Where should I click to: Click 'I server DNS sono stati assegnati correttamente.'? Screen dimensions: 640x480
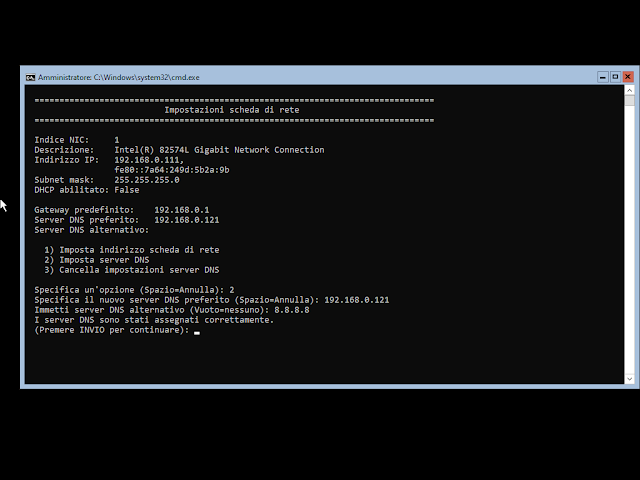tap(154, 320)
